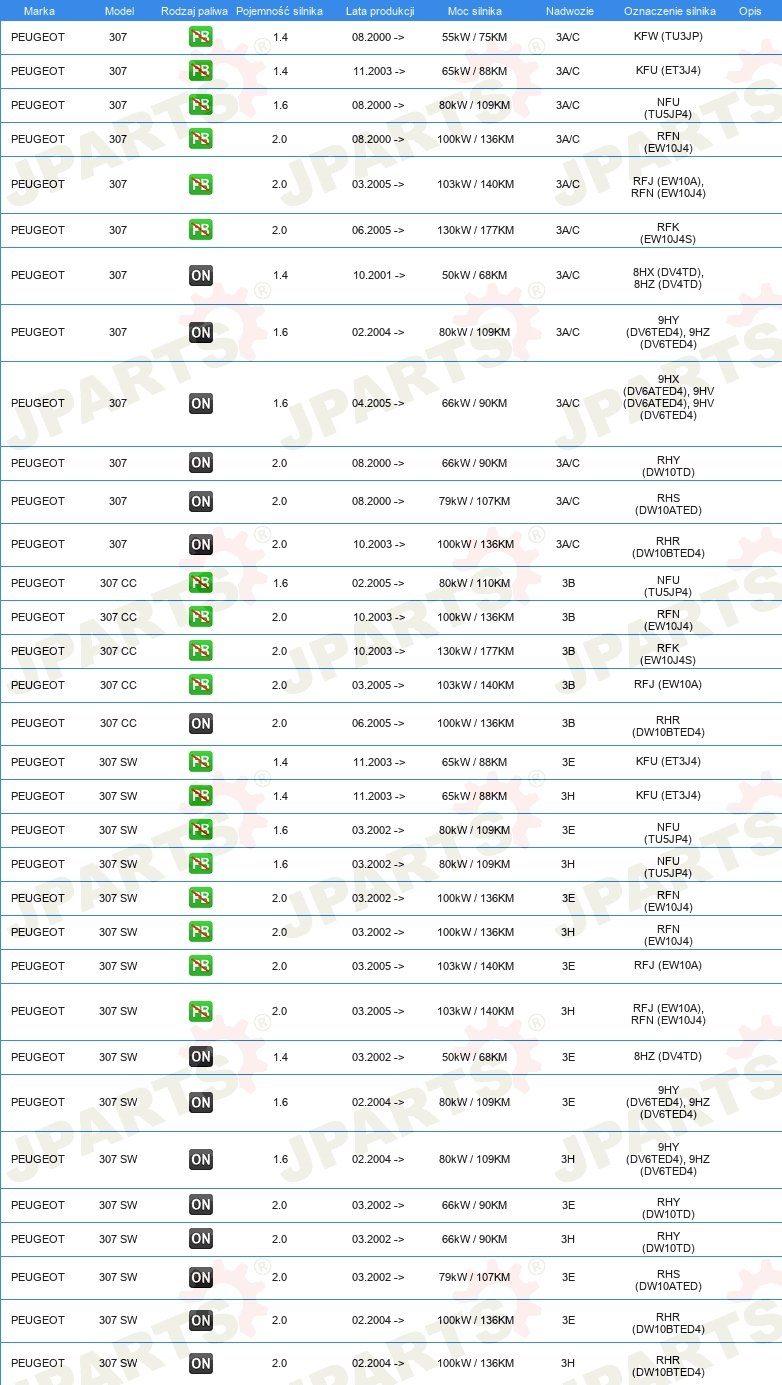This screenshot has height=1385, width=782.
Task: Click the Opis column header
Action: pyautogui.click(x=750, y=11)
